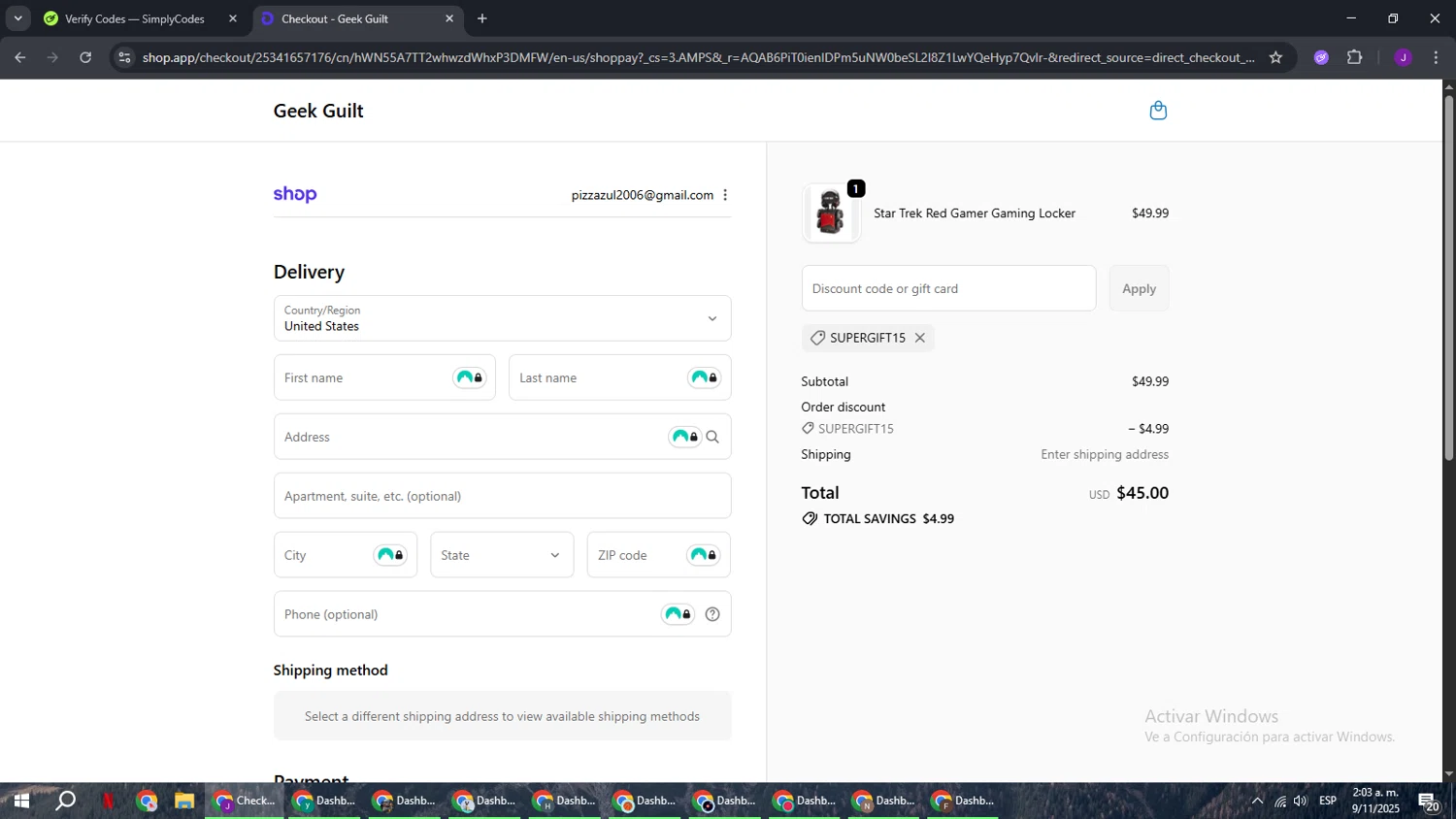Open the notification center icon
Image resolution: width=1456 pixels, height=819 pixels.
(x=1429, y=802)
